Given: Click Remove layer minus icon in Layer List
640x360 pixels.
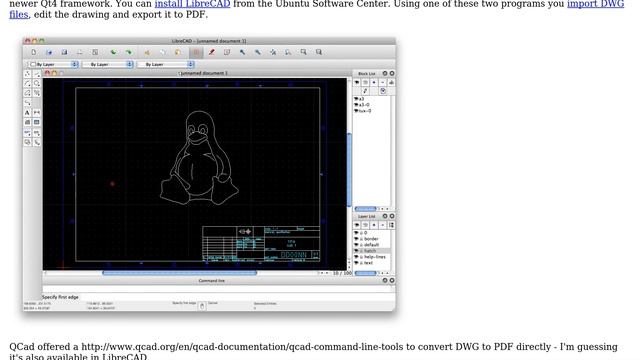Looking at the screenshot, I should pos(382,225).
